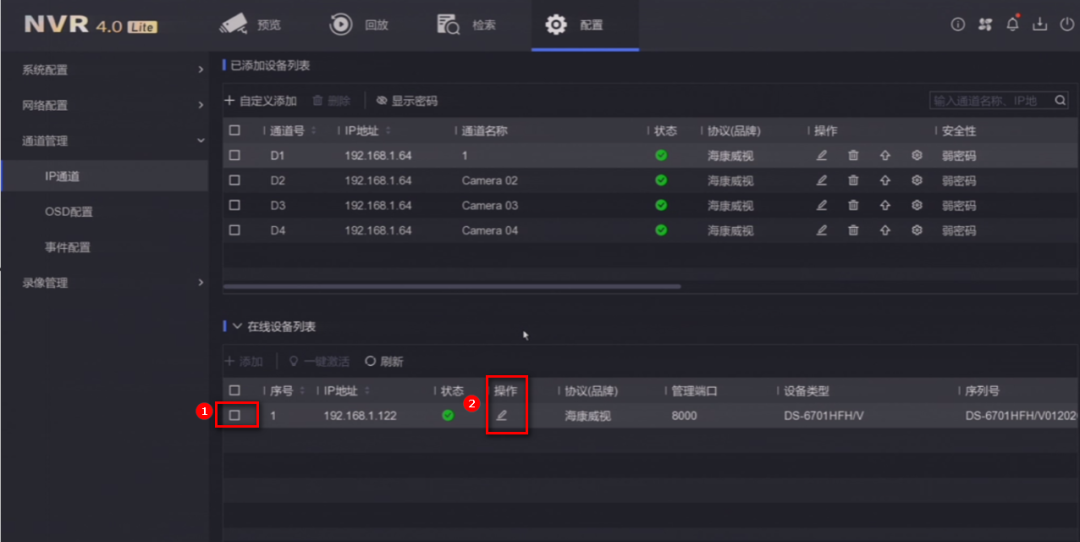
Task: Open settings gear for Camera 04
Action: [917, 230]
